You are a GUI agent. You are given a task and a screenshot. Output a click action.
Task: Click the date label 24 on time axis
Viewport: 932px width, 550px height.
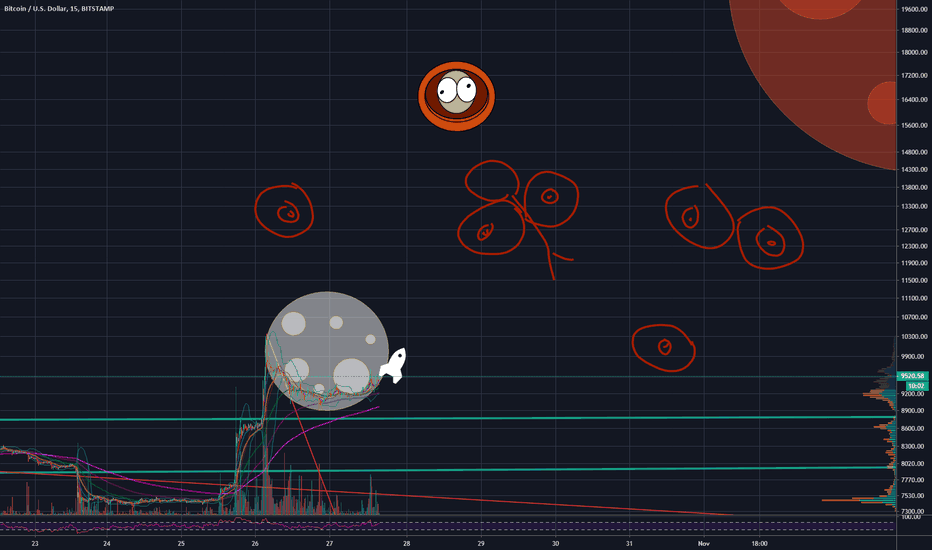click(107, 543)
